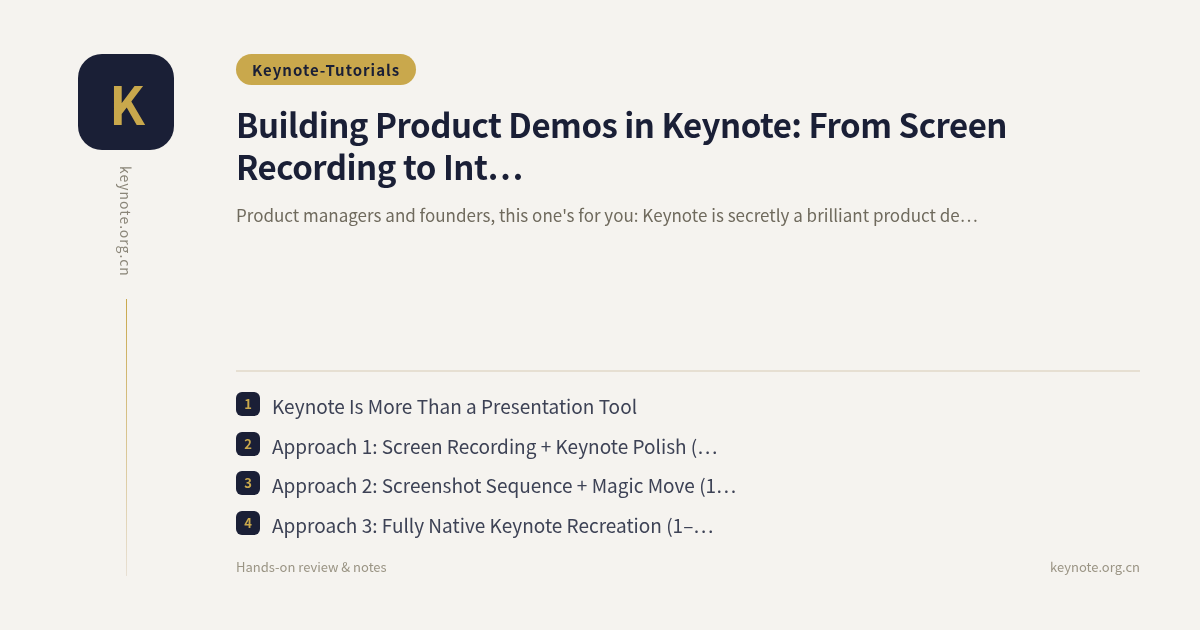Click the number 2 badge

click(x=248, y=444)
